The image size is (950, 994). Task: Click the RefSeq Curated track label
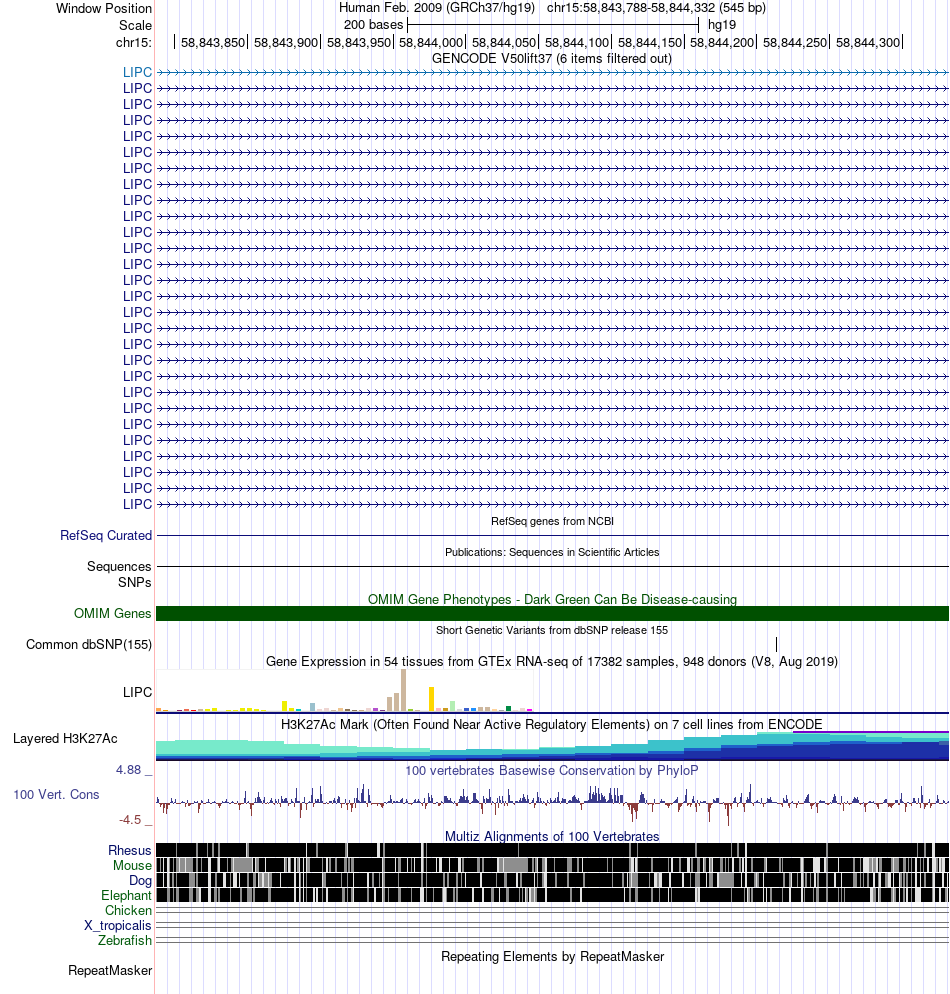[106, 535]
